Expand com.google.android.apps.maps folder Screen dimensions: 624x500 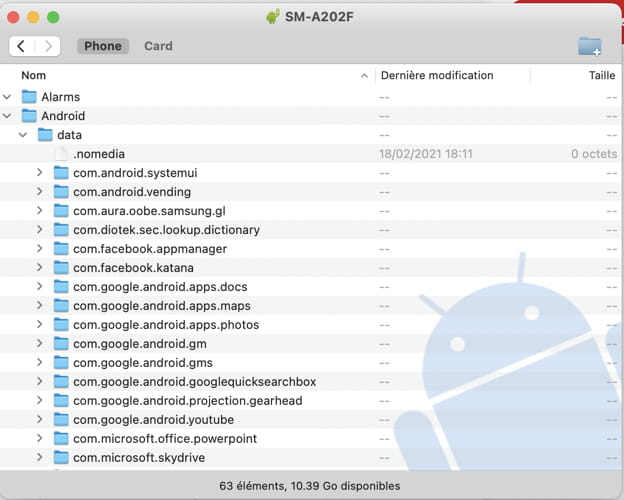point(39,305)
